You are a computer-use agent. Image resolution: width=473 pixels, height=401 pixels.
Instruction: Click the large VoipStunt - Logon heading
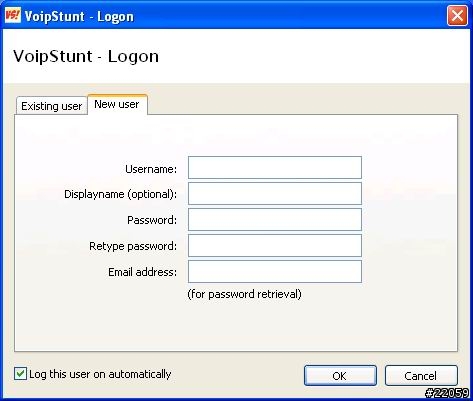(x=86, y=56)
